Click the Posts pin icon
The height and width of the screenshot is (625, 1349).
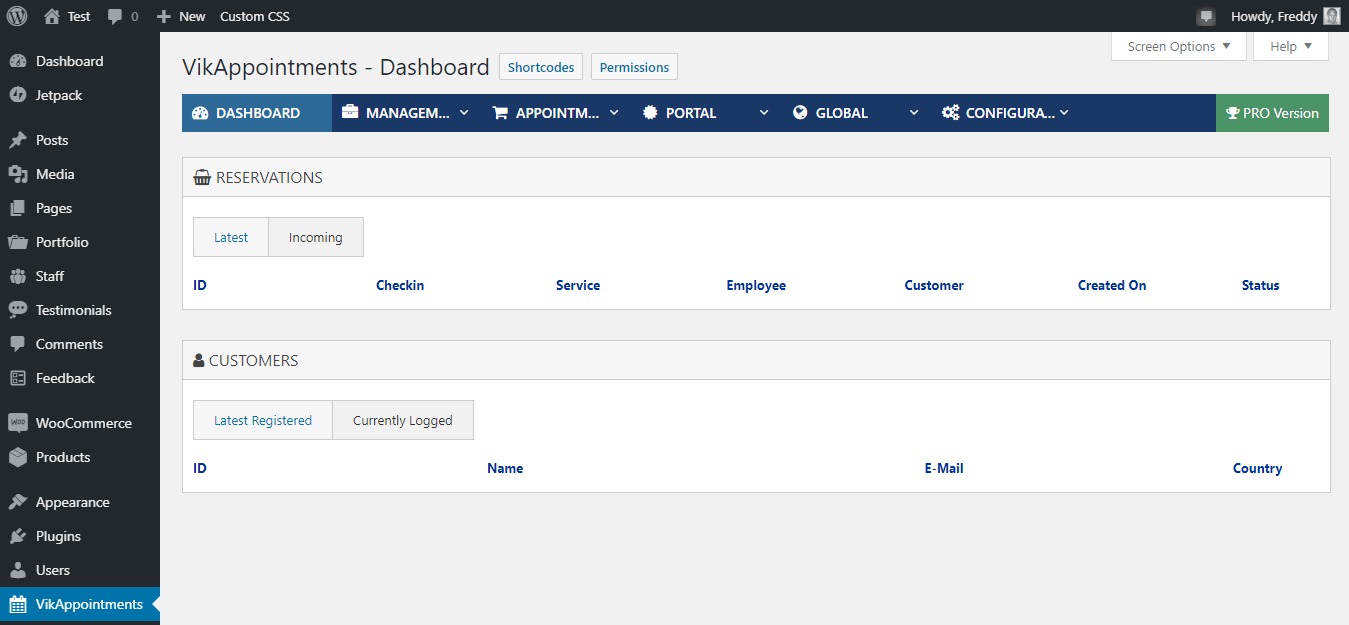click(x=17, y=140)
